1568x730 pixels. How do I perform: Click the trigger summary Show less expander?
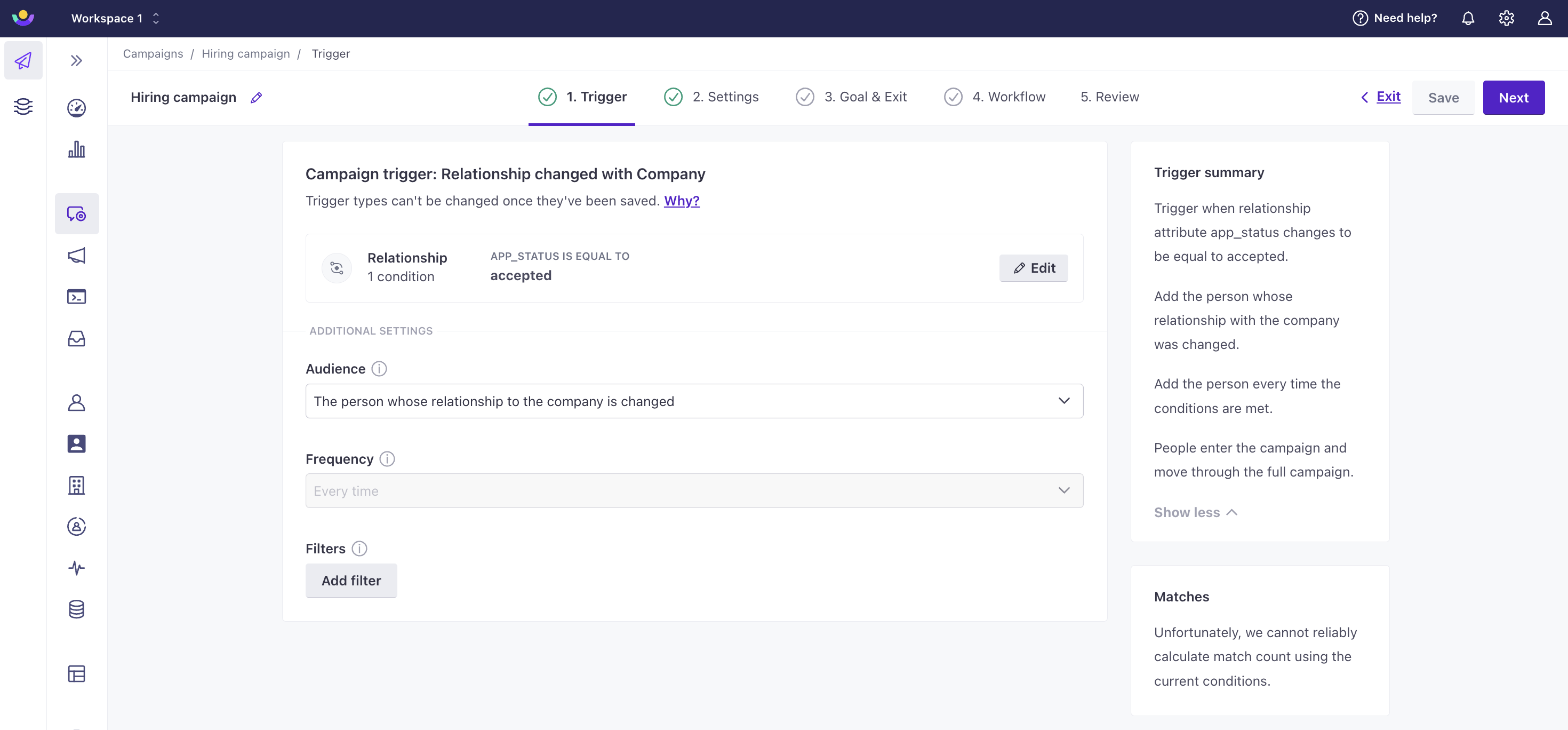pos(1196,512)
